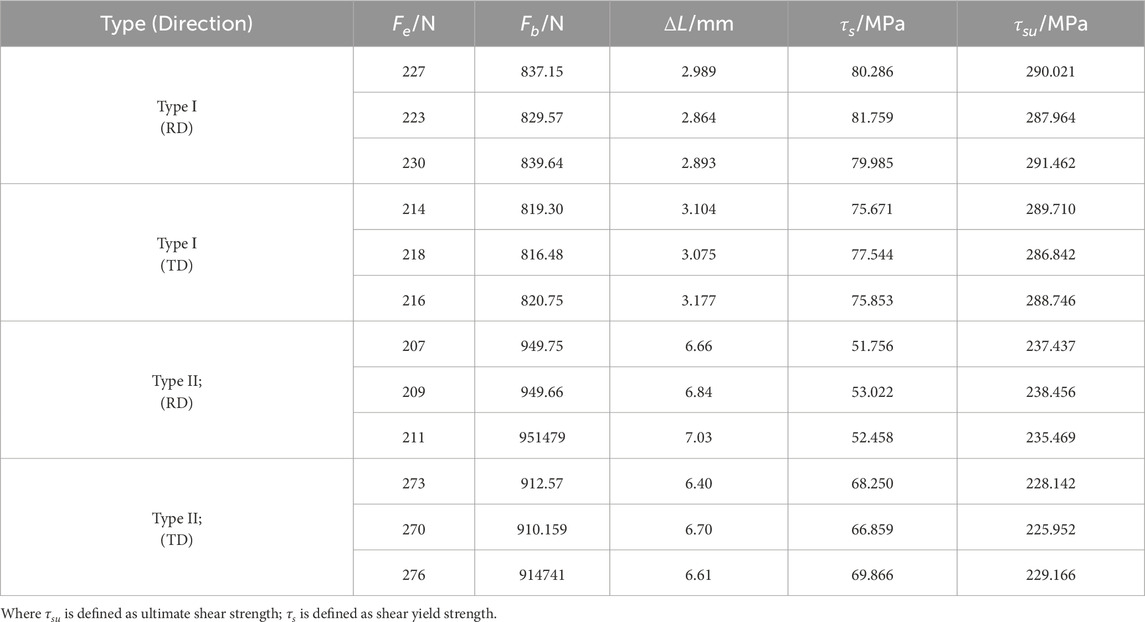Click cell value 229.166

tap(1050, 573)
